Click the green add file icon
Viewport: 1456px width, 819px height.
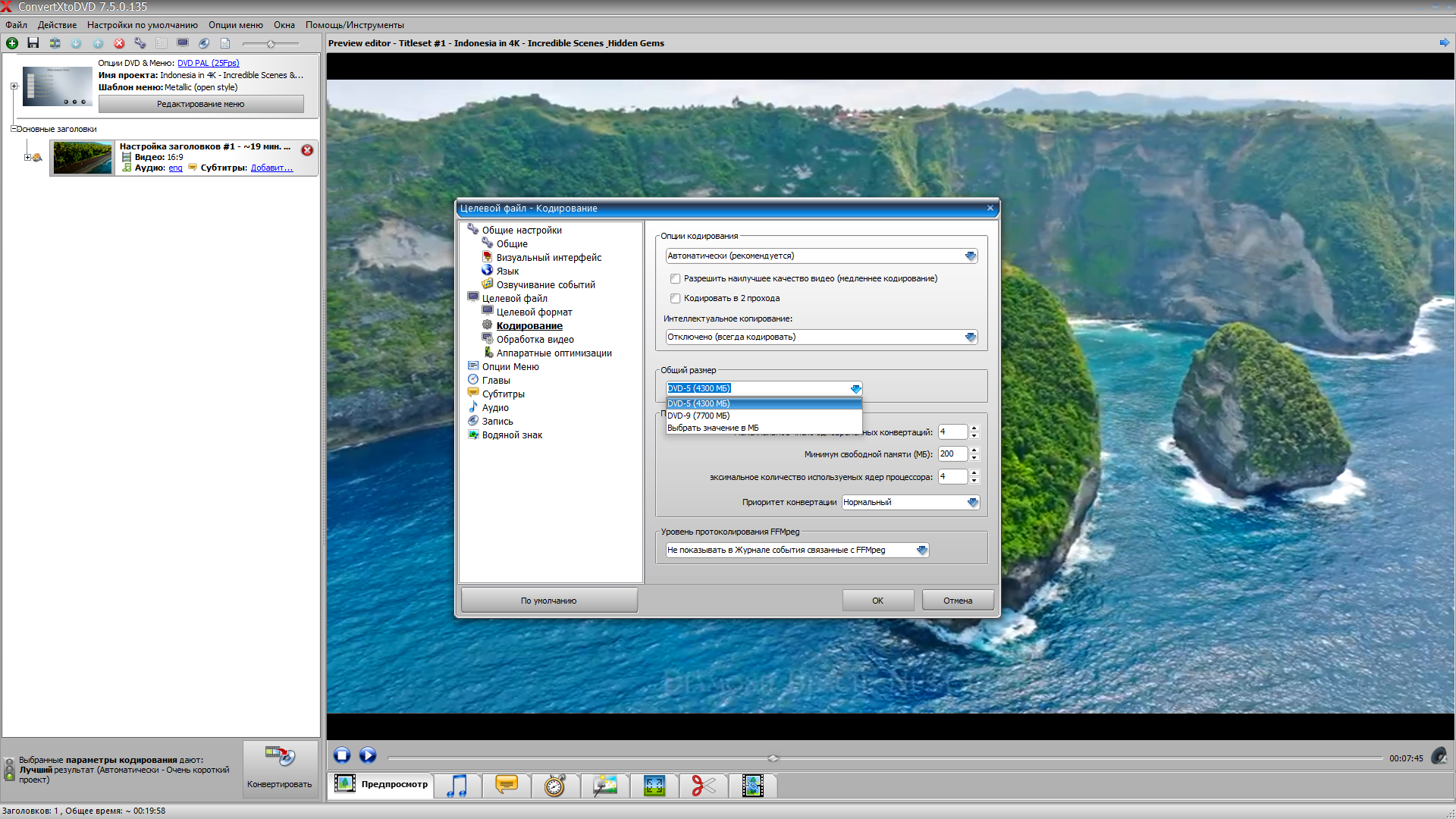coord(12,43)
